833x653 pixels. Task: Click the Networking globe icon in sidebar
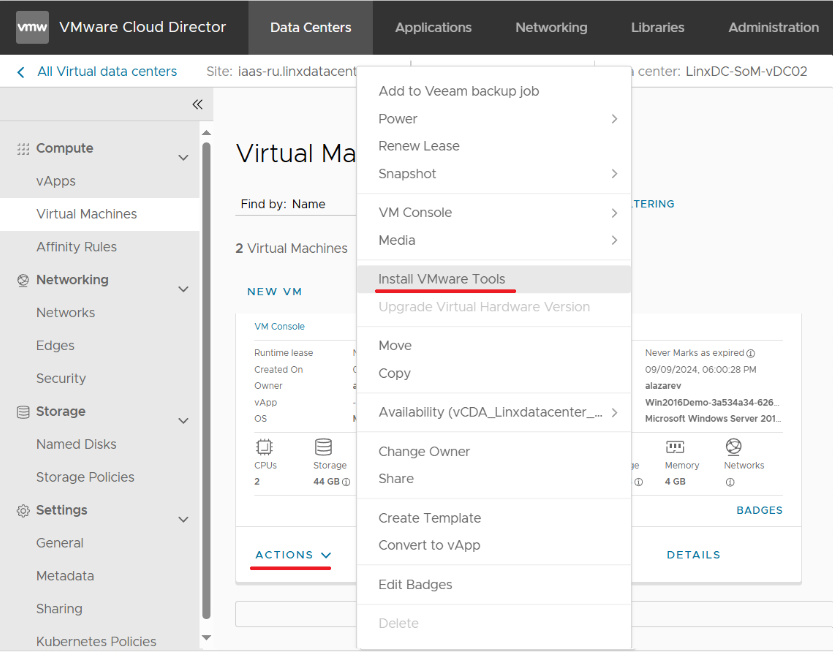coord(23,280)
